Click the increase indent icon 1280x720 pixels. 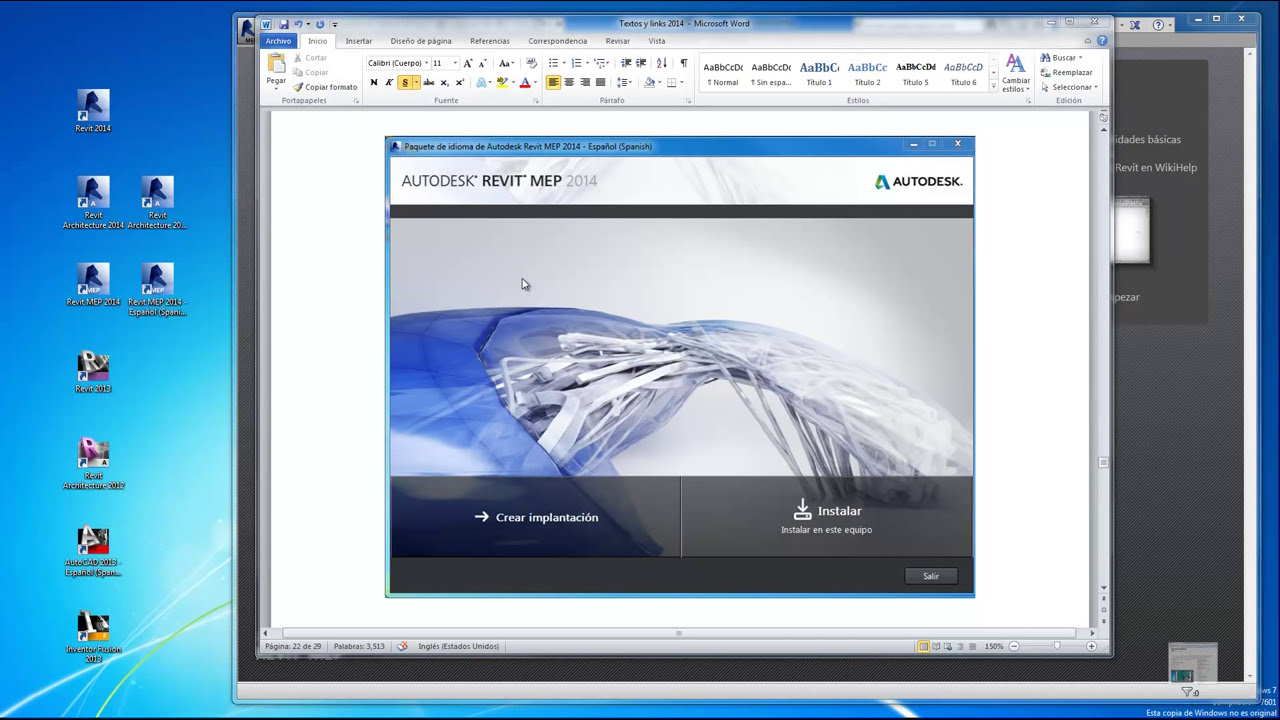pyautogui.click(x=642, y=63)
